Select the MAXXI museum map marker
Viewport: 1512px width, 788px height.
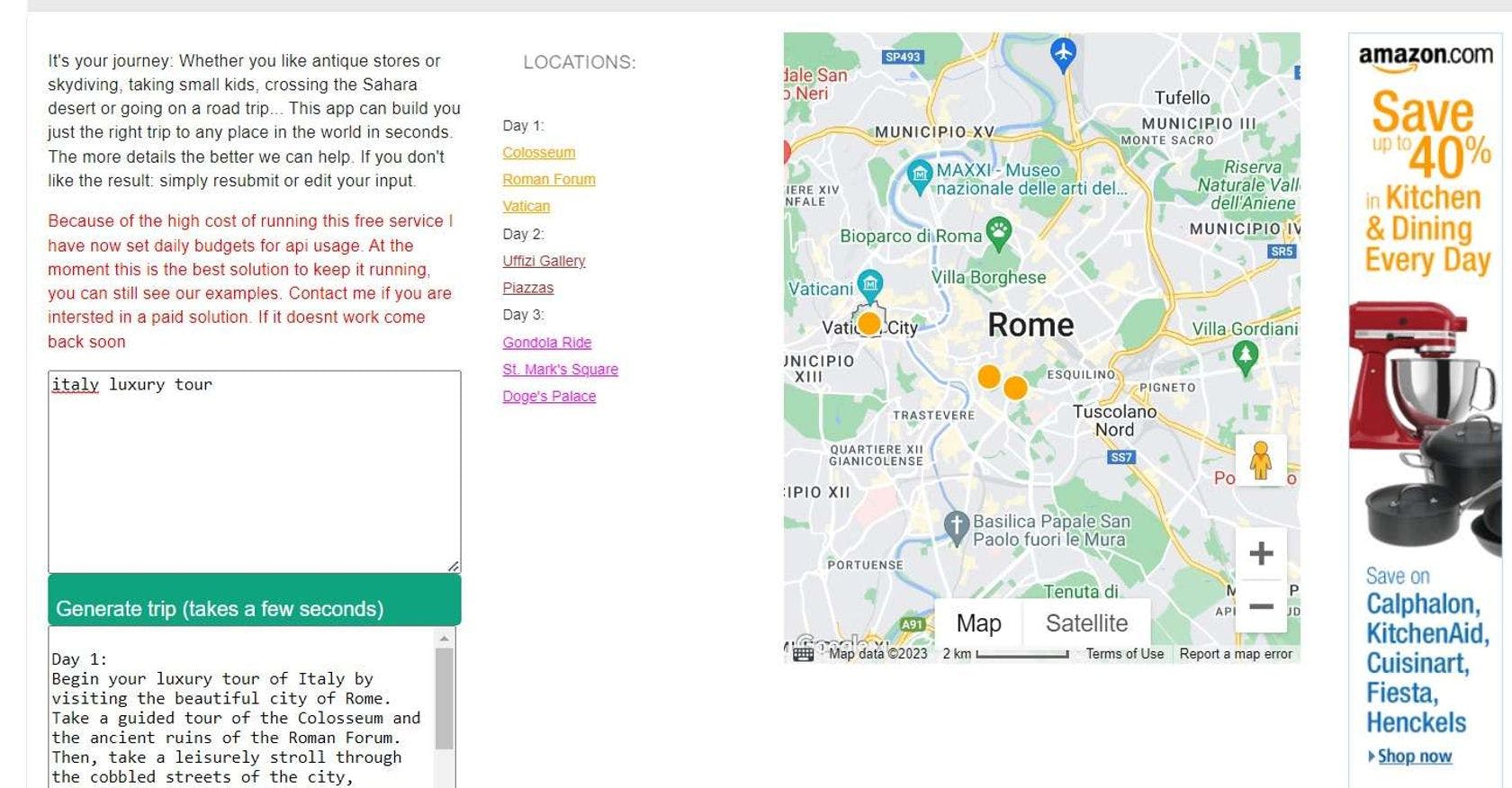[x=919, y=175]
